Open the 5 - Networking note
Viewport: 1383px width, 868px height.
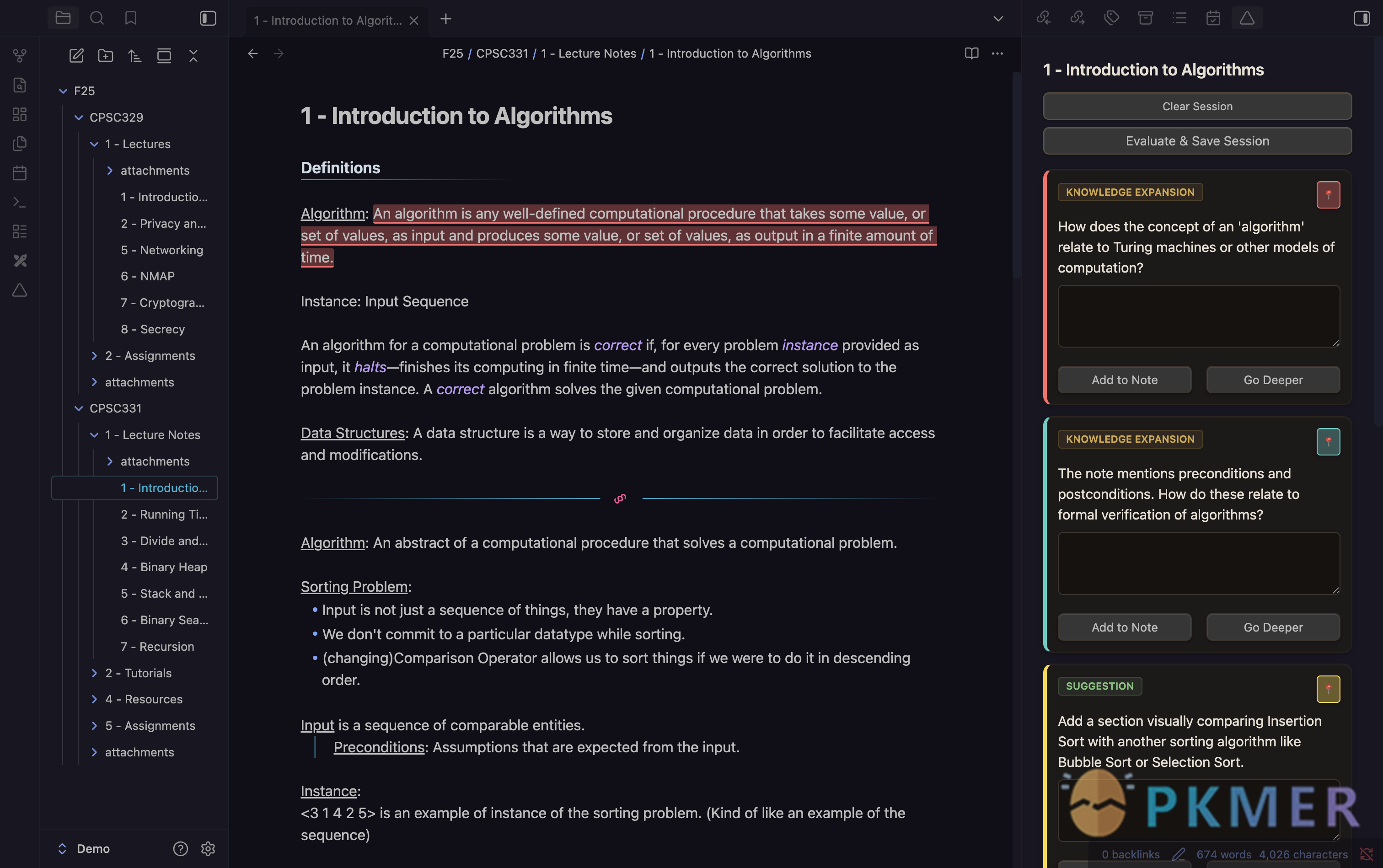(x=162, y=250)
